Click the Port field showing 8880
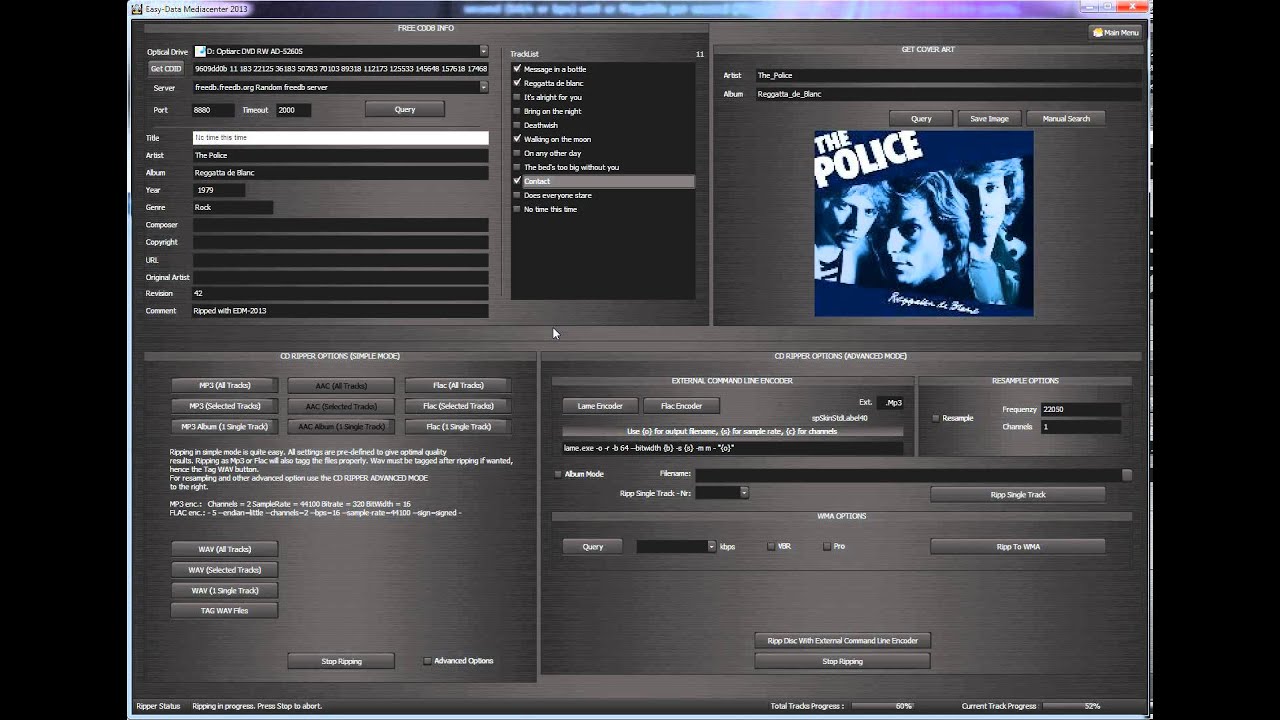Viewport: 1280px width, 720px height. coord(213,110)
